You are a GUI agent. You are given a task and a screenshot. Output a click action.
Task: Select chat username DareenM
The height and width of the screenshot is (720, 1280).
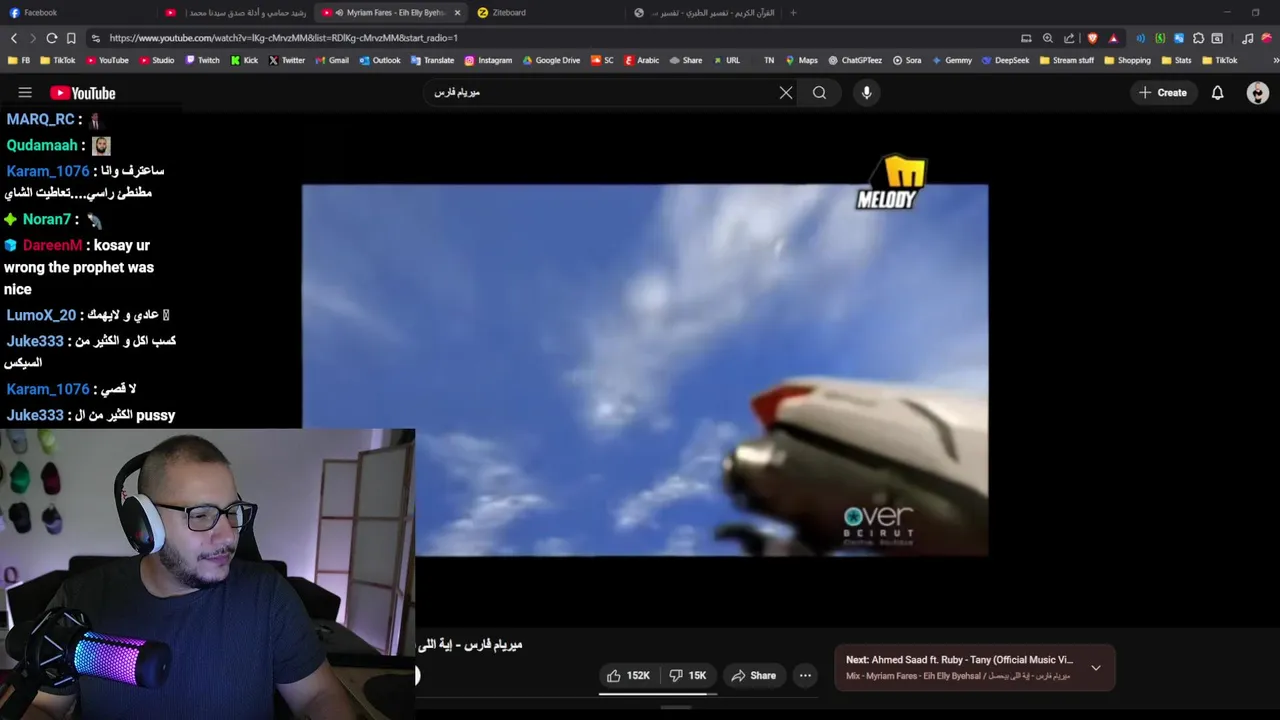tap(52, 245)
